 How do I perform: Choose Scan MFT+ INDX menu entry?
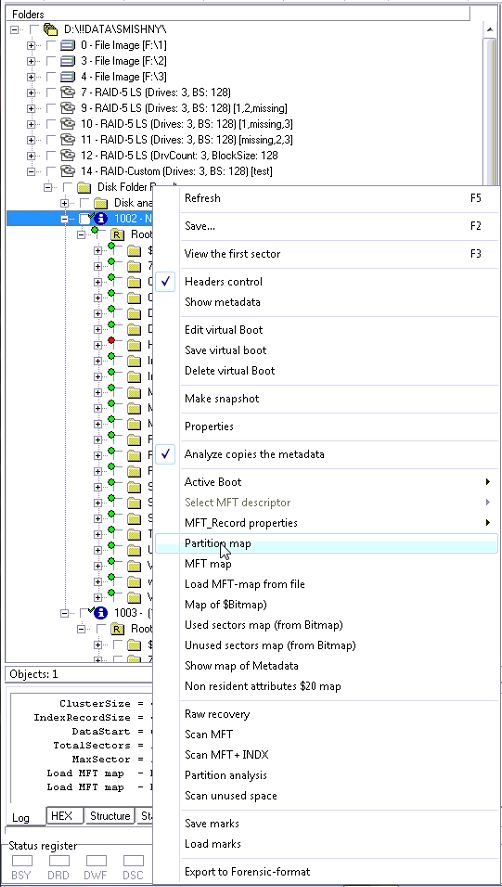(327, 755)
